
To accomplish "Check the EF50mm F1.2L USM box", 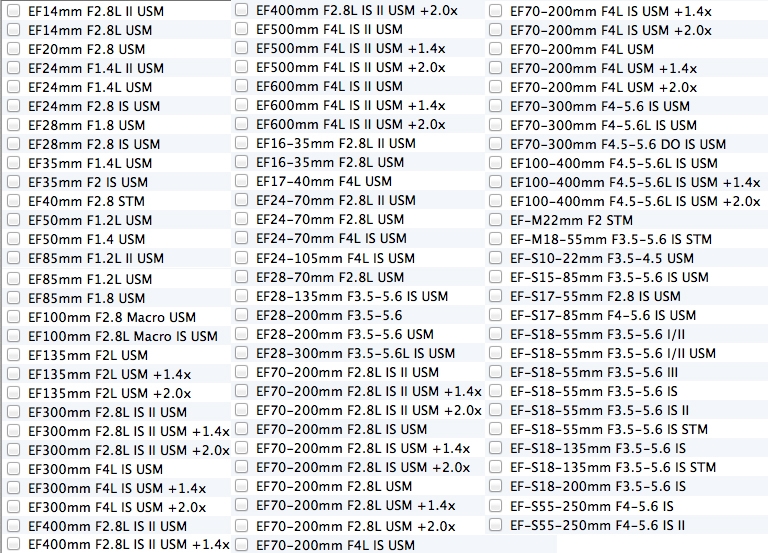I will click(x=14, y=220).
